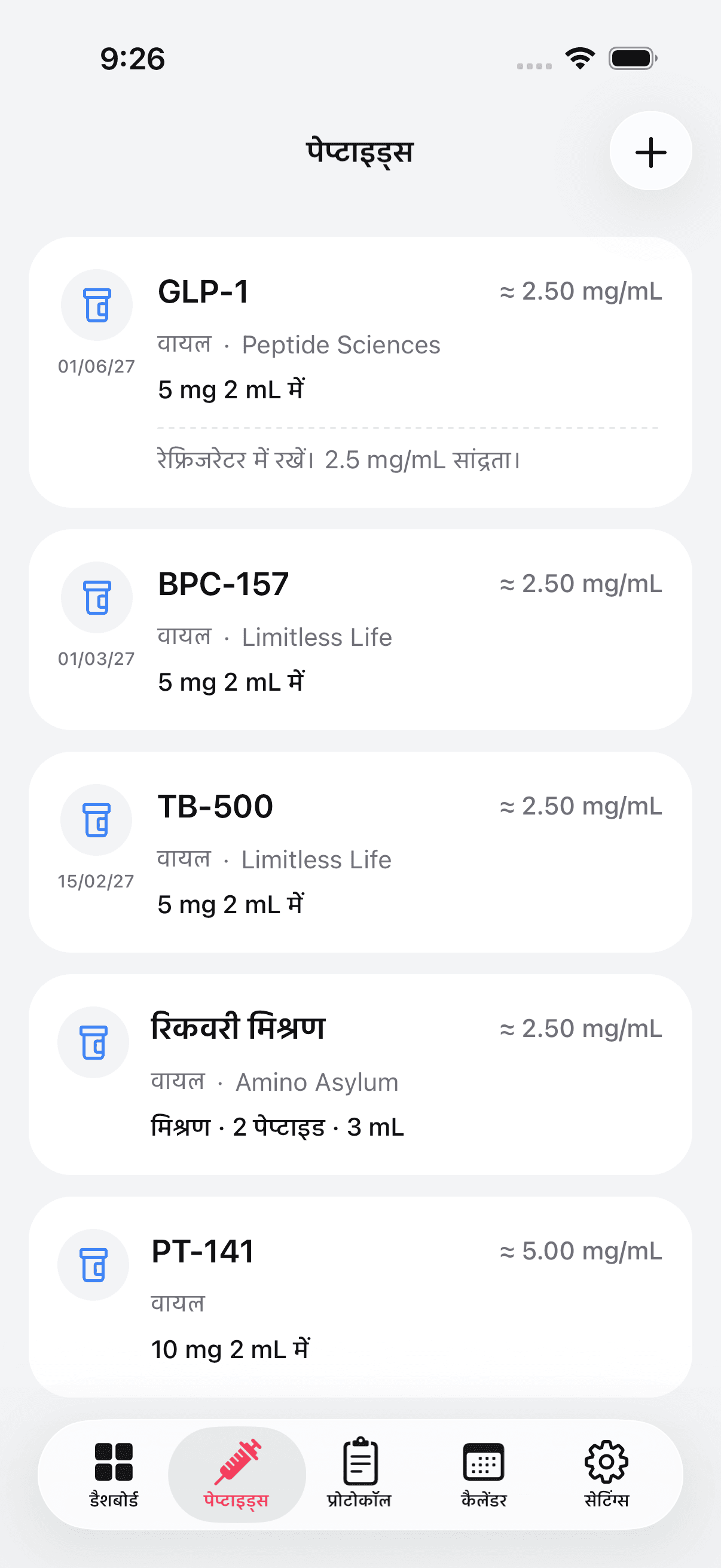
Task: Tap the PT-141 vial icon
Action: click(93, 1264)
